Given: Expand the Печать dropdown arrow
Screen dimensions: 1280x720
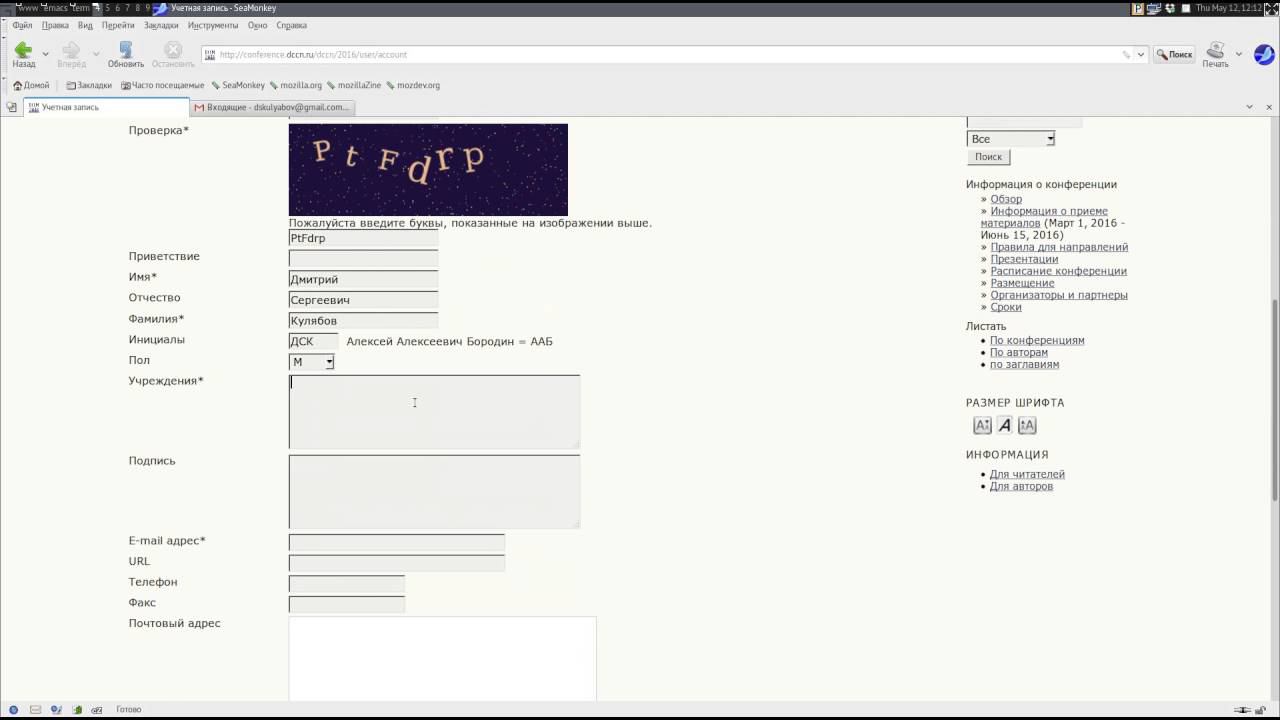Looking at the screenshot, I should (1239, 54).
